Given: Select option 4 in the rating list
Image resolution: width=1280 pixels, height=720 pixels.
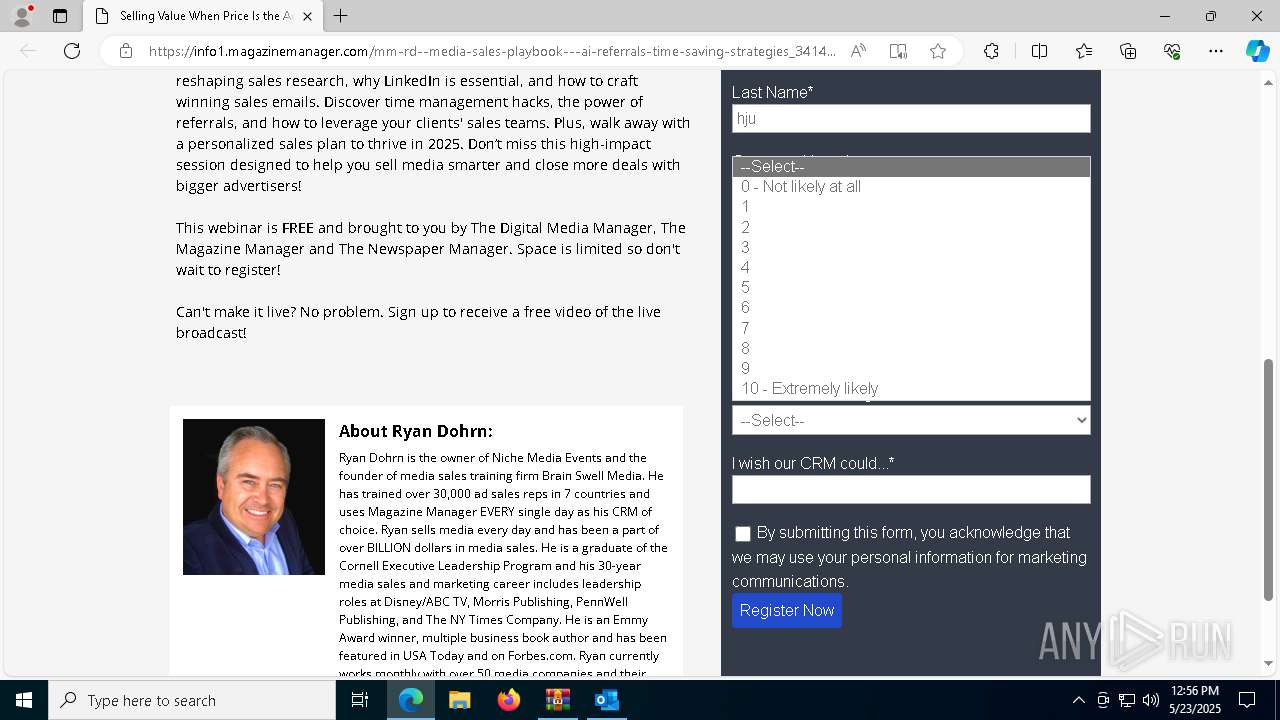Looking at the screenshot, I should pyautogui.click(x=911, y=267).
